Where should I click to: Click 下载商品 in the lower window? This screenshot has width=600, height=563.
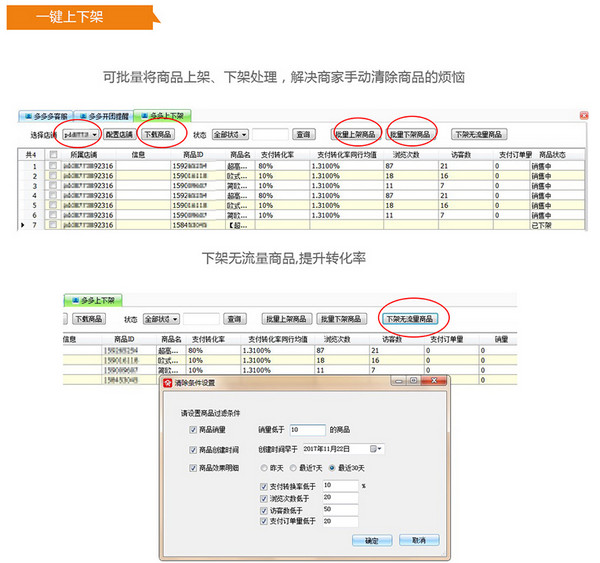pyautogui.click(x=89, y=319)
